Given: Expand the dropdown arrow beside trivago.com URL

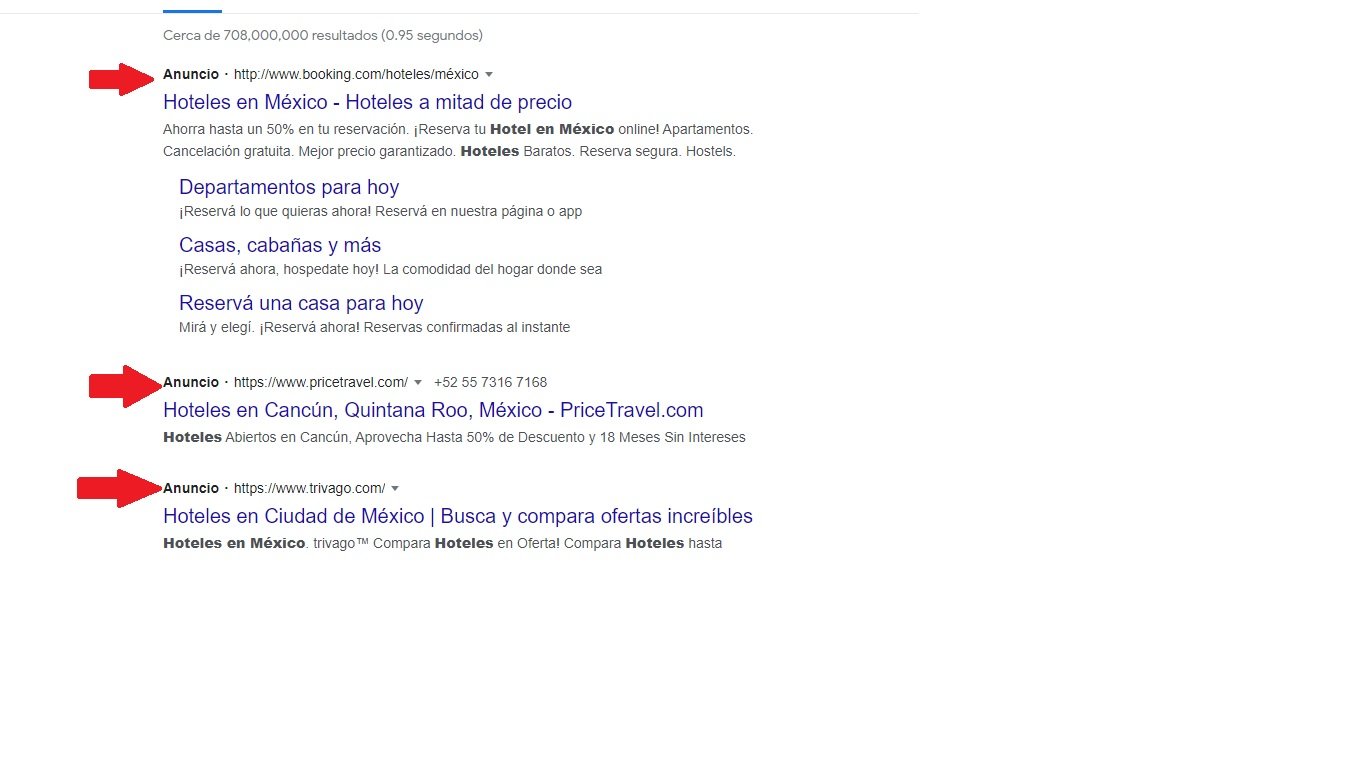Looking at the screenshot, I should click(395, 489).
